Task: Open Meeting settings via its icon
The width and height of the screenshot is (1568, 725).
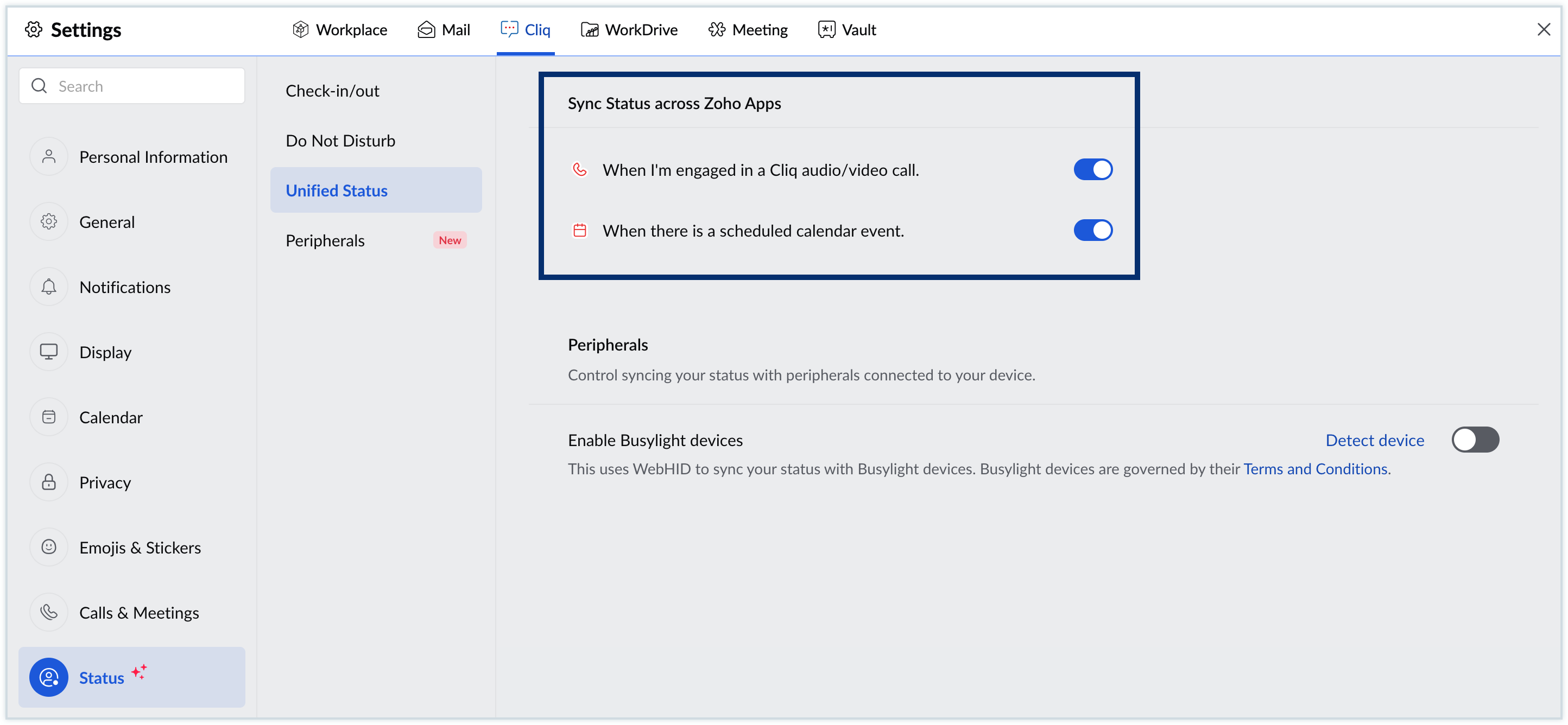Action: coord(718,29)
